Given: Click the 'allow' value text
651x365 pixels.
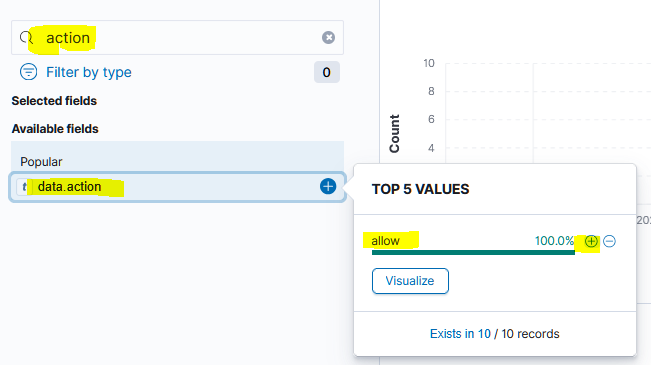Looking at the screenshot, I should (x=385, y=241).
